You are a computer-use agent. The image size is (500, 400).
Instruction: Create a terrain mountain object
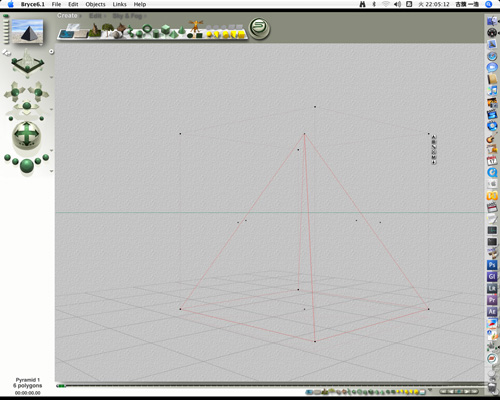(95, 30)
